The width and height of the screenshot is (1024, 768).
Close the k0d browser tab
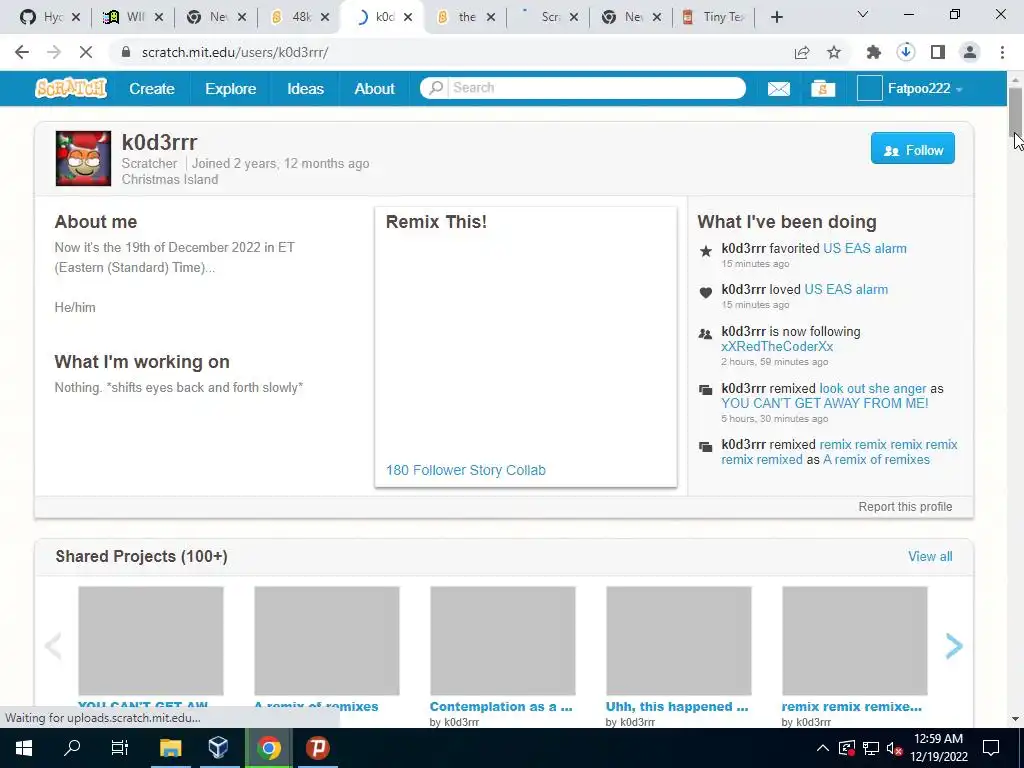coord(408,18)
